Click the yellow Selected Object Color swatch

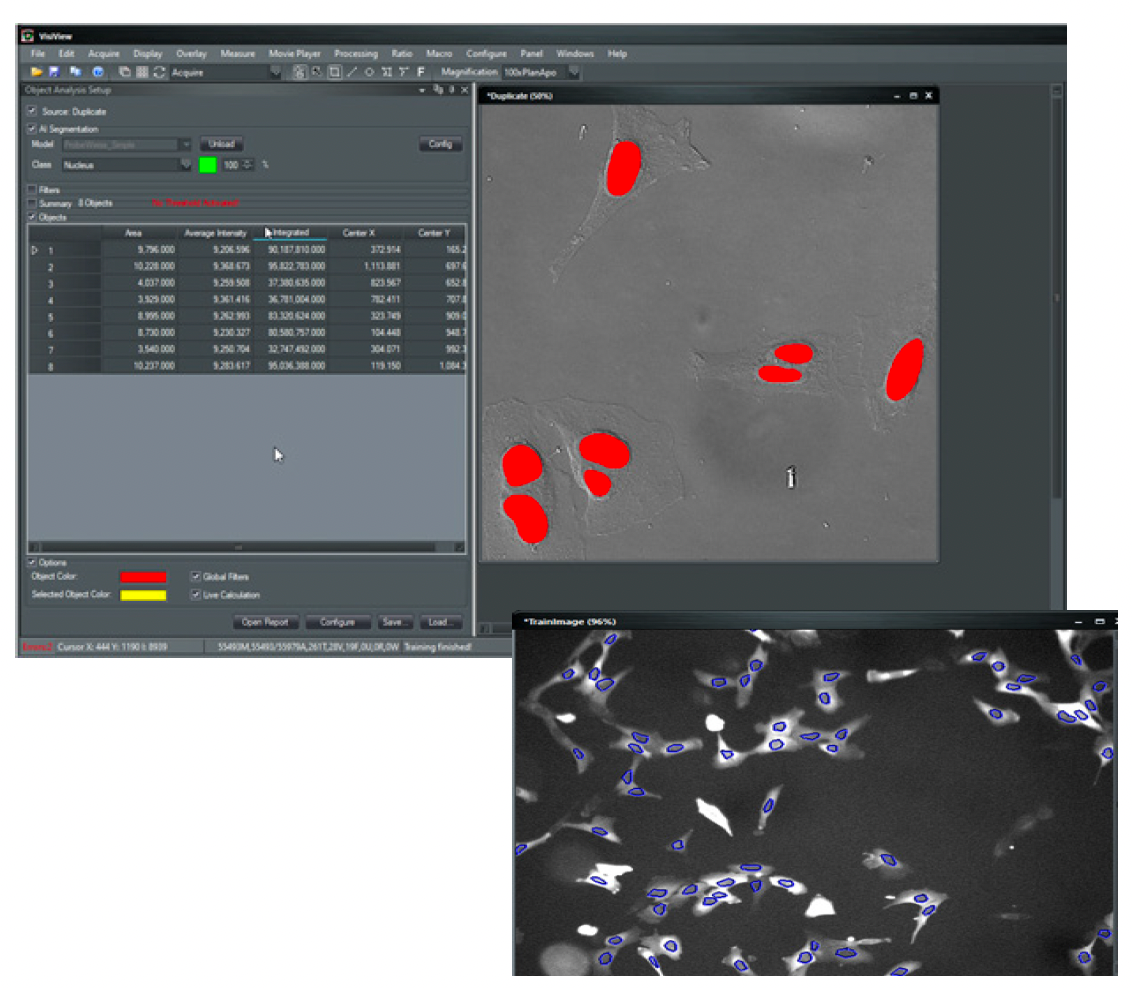point(143,595)
